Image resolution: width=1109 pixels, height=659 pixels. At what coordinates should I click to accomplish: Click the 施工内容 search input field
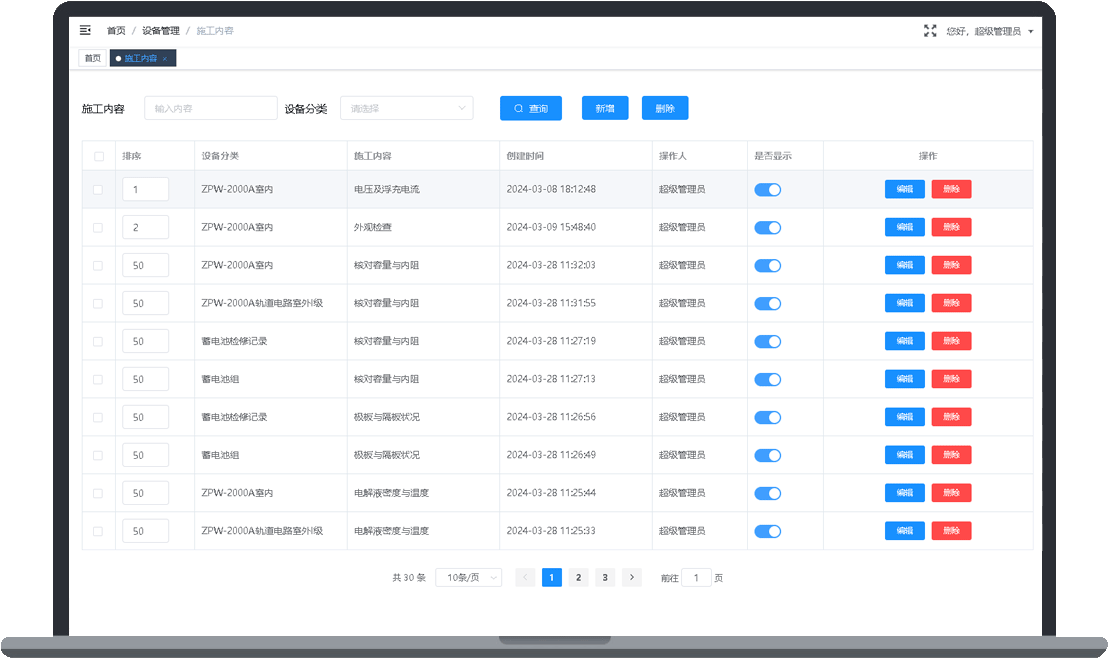tap(210, 108)
